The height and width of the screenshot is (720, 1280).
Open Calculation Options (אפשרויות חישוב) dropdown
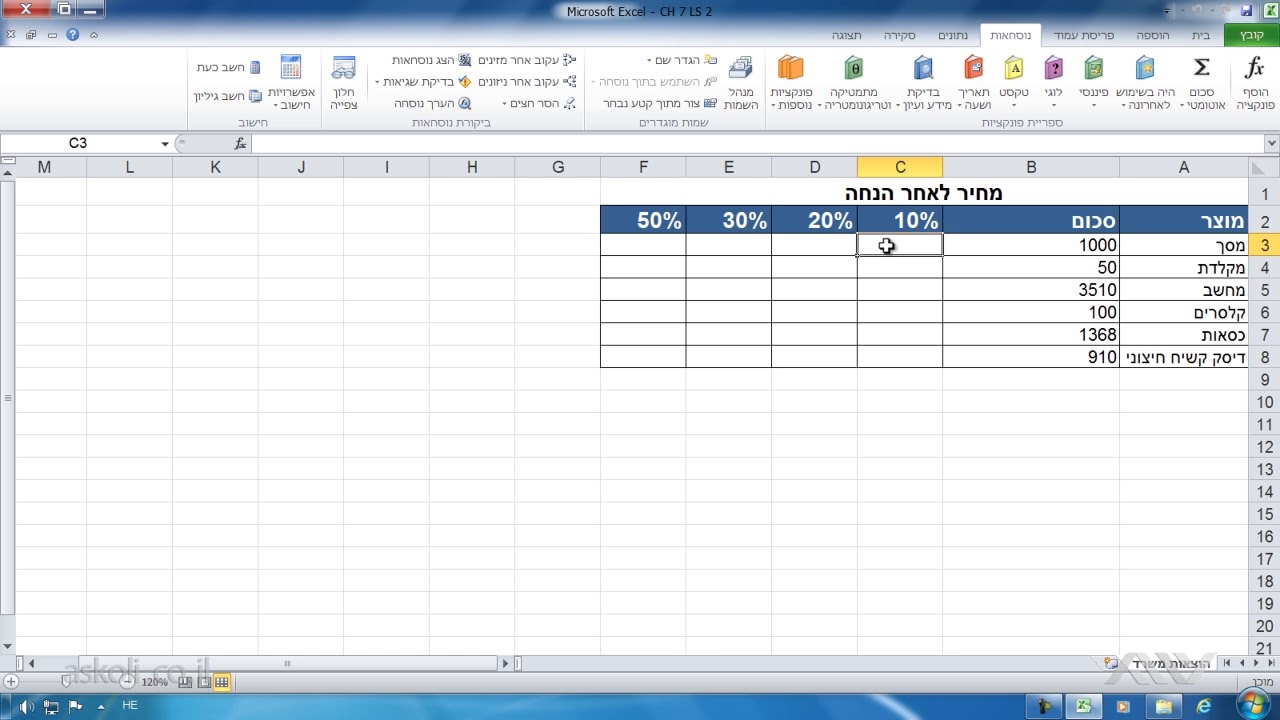(x=291, y=82)
